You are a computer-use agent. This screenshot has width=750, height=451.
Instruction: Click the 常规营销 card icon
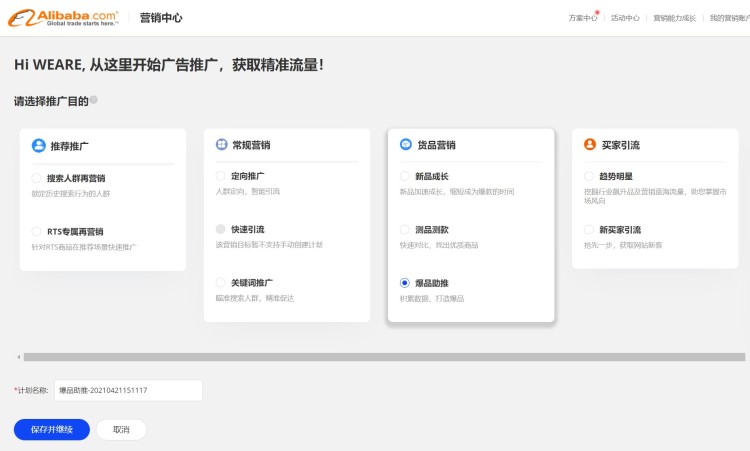click(222, 145)
